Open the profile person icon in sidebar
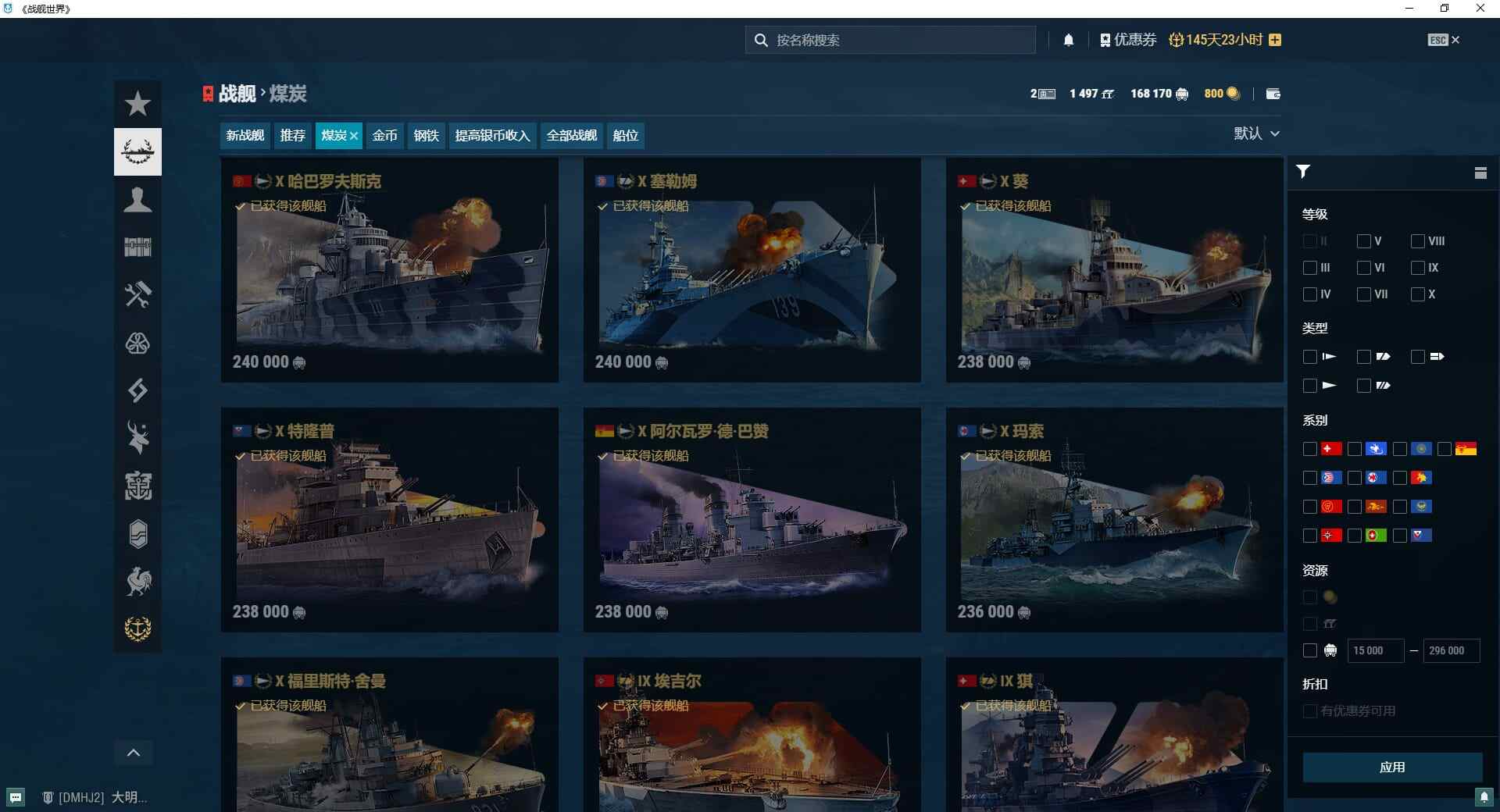This screenshot has width=1500, height=812. 137,201
